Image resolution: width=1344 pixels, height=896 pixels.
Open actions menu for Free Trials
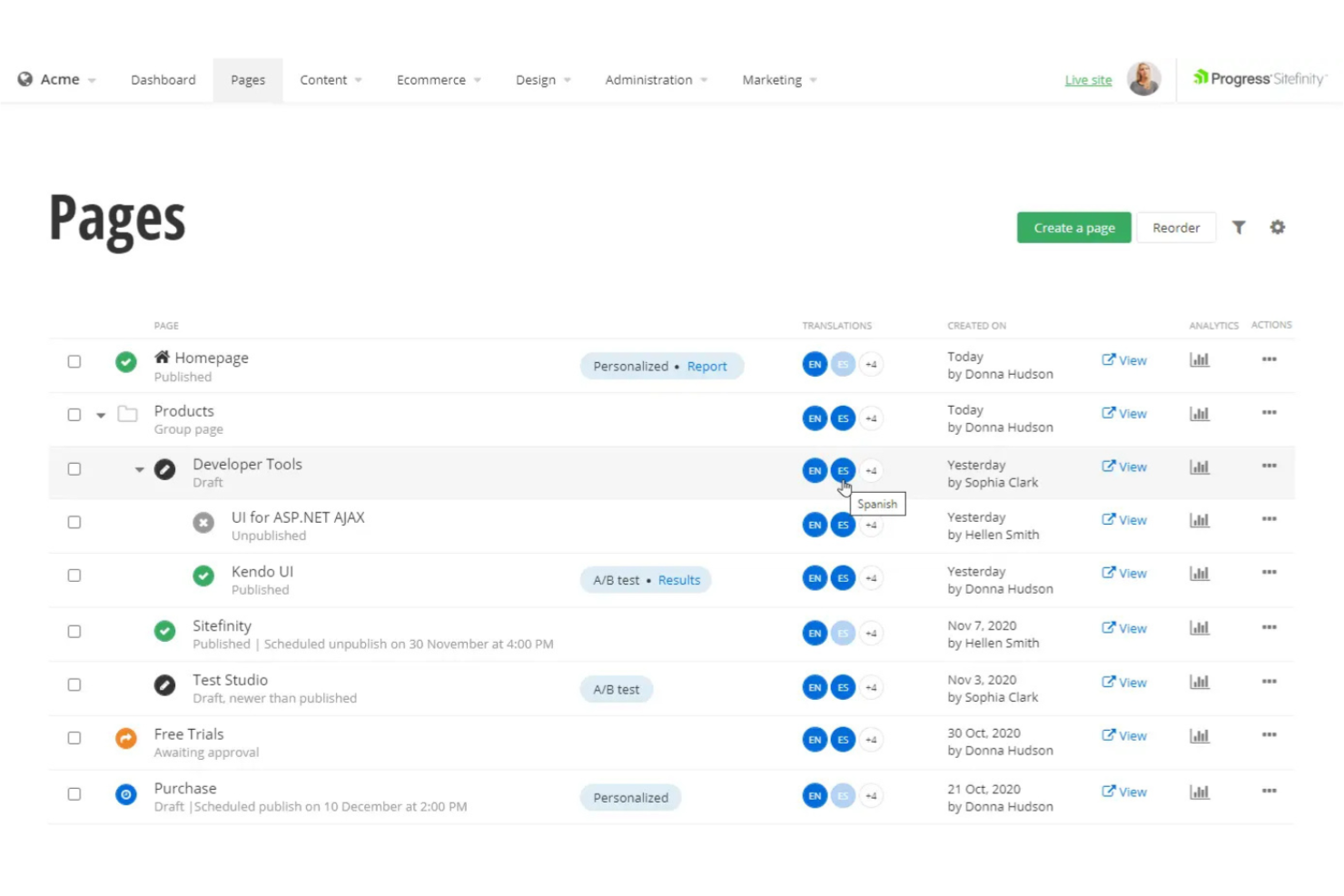tap(1270, 735)
